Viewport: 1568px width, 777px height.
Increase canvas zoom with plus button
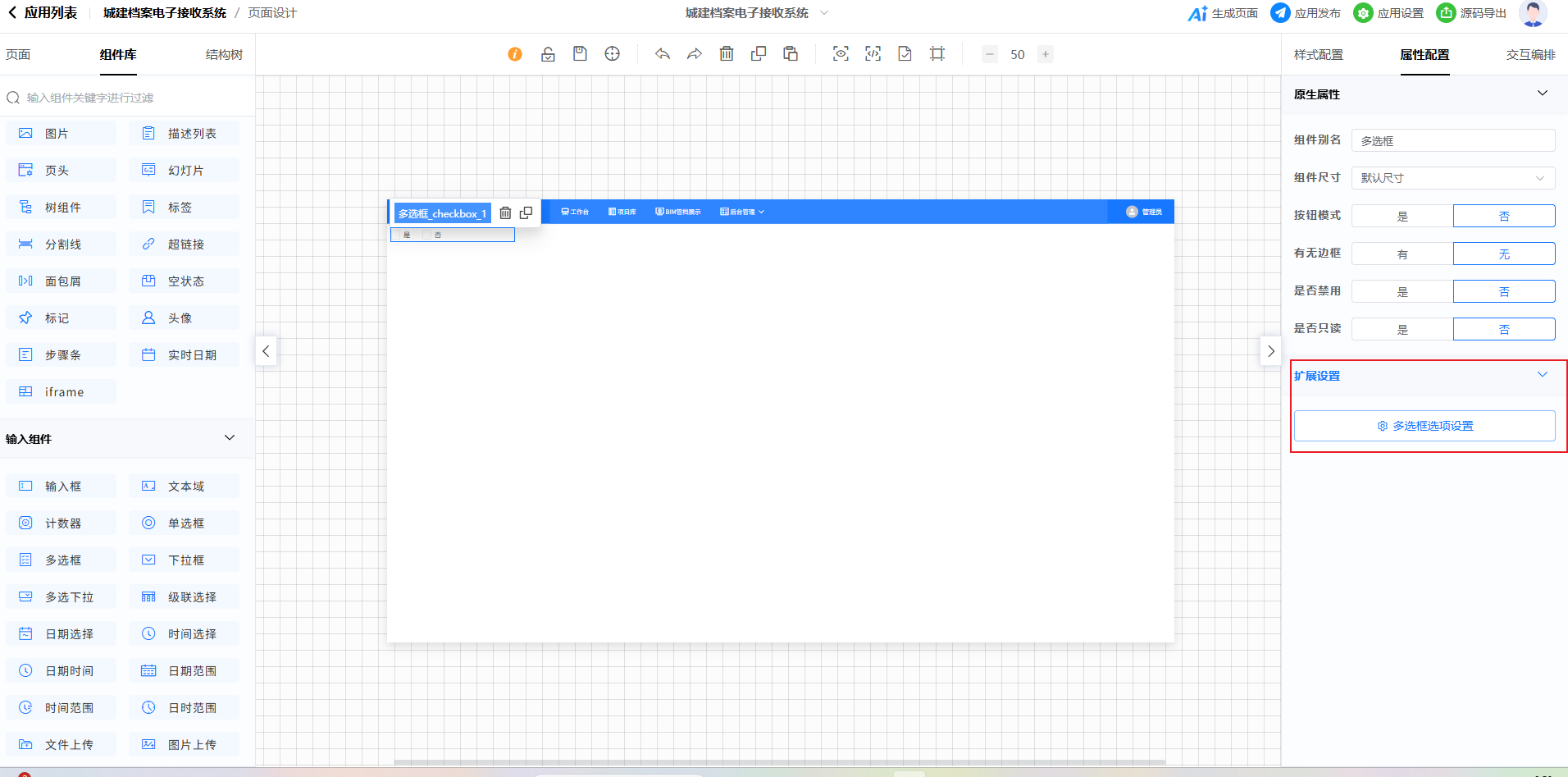pos(1045,54)
